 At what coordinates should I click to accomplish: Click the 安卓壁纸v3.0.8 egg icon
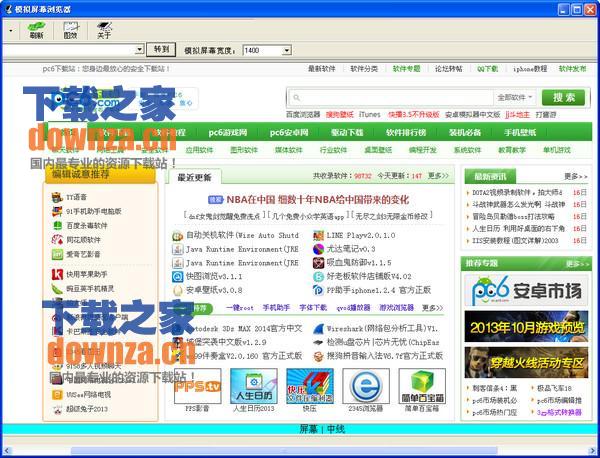178,290
